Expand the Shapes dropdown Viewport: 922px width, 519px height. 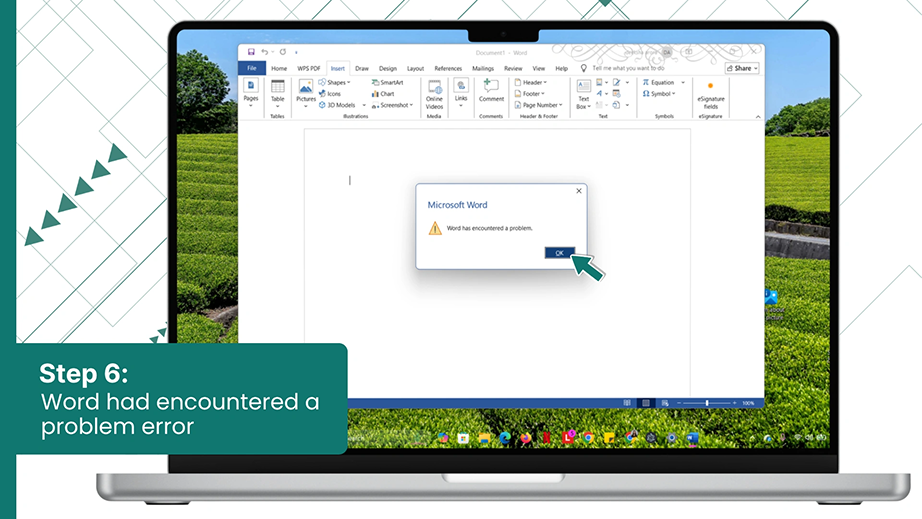pos(335,83)
